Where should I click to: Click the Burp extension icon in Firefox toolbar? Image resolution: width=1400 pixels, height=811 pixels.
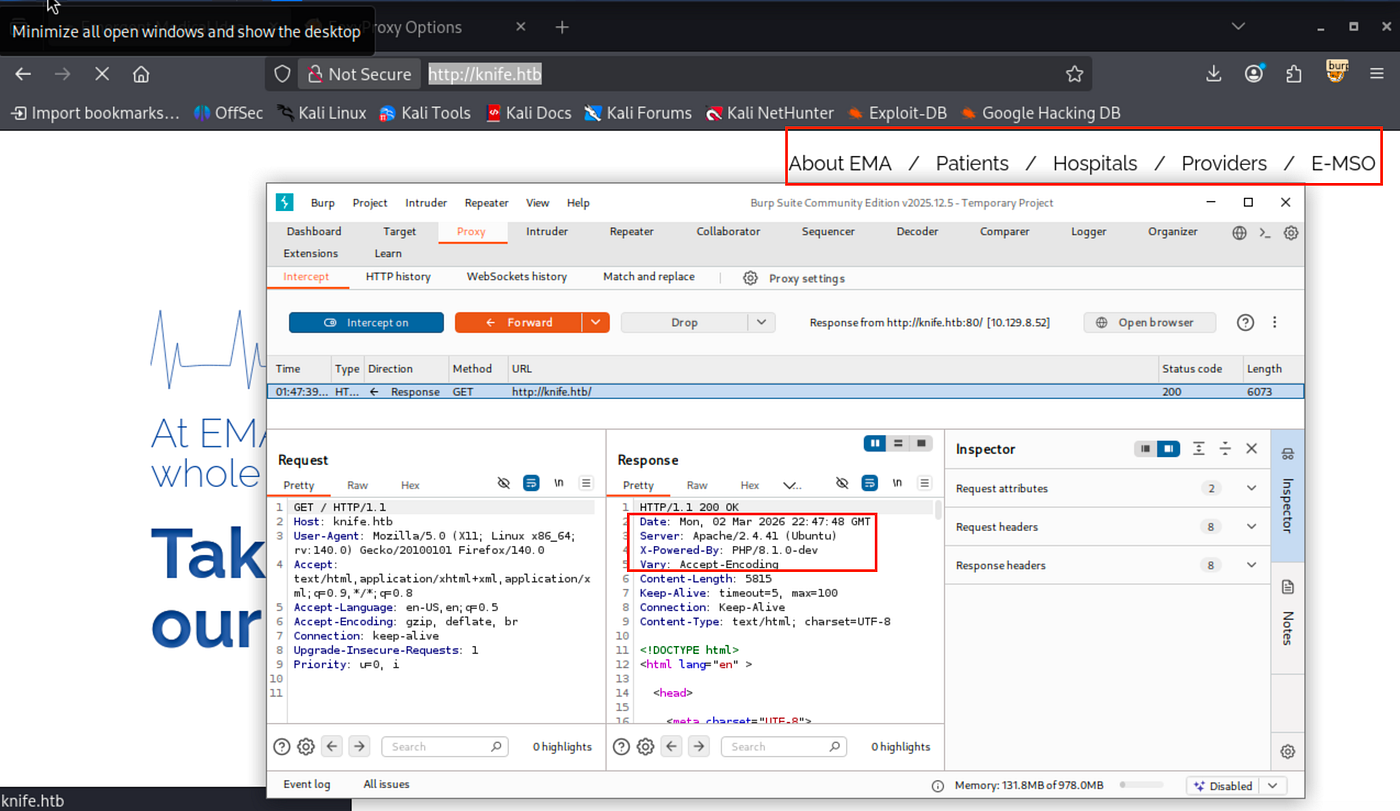[1337, 72]
